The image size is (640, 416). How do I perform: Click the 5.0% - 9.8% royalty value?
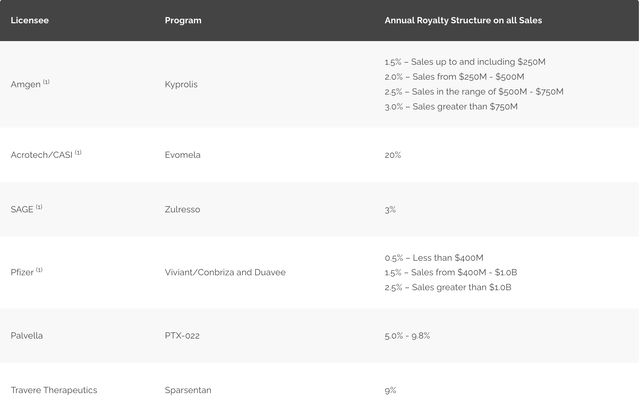click(407, 336)
